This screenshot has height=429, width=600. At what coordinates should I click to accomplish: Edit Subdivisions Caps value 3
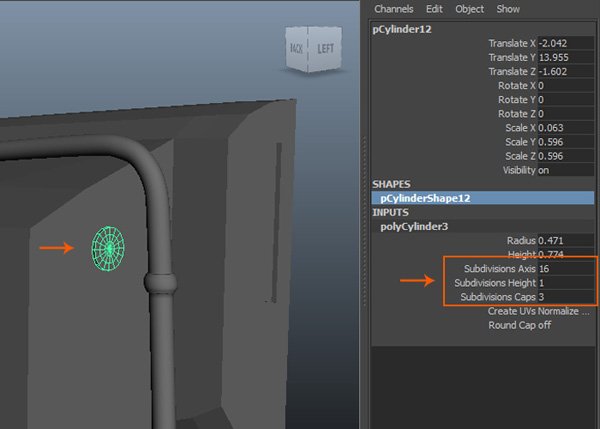(x=566, y=297)
